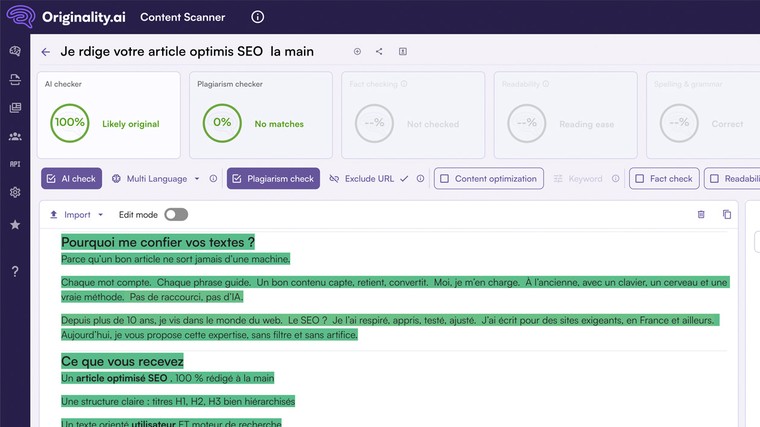Open the Spelling & grammar result card
The width and height of the screenshot is (760, 427).
point(703,115)
